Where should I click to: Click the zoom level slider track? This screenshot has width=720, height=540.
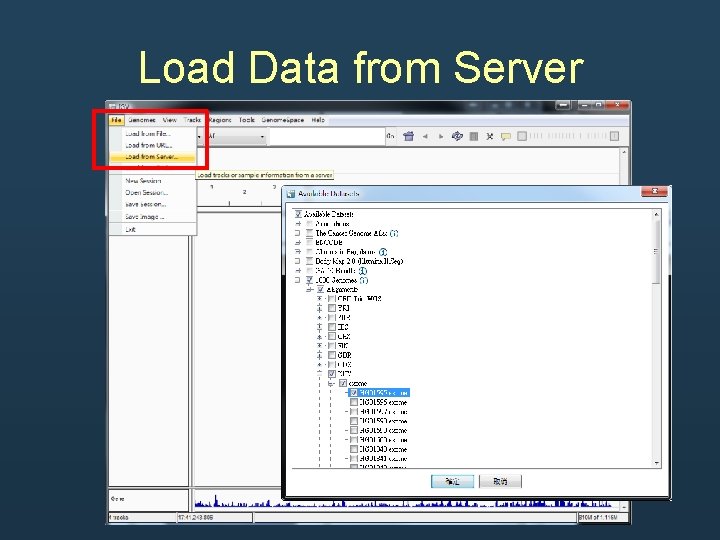click(x=568, y=136)
